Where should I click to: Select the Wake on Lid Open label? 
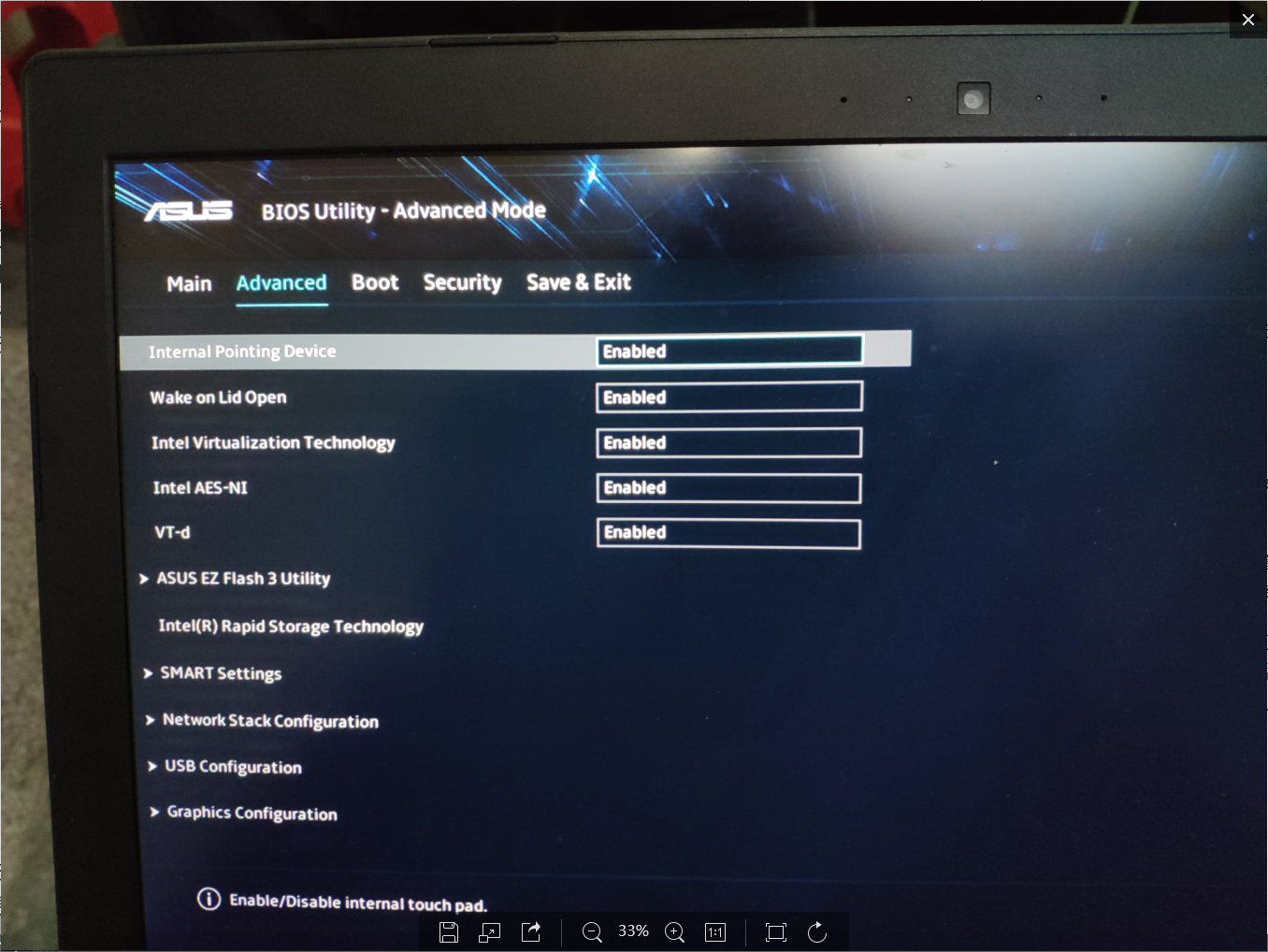pos(218,397)
